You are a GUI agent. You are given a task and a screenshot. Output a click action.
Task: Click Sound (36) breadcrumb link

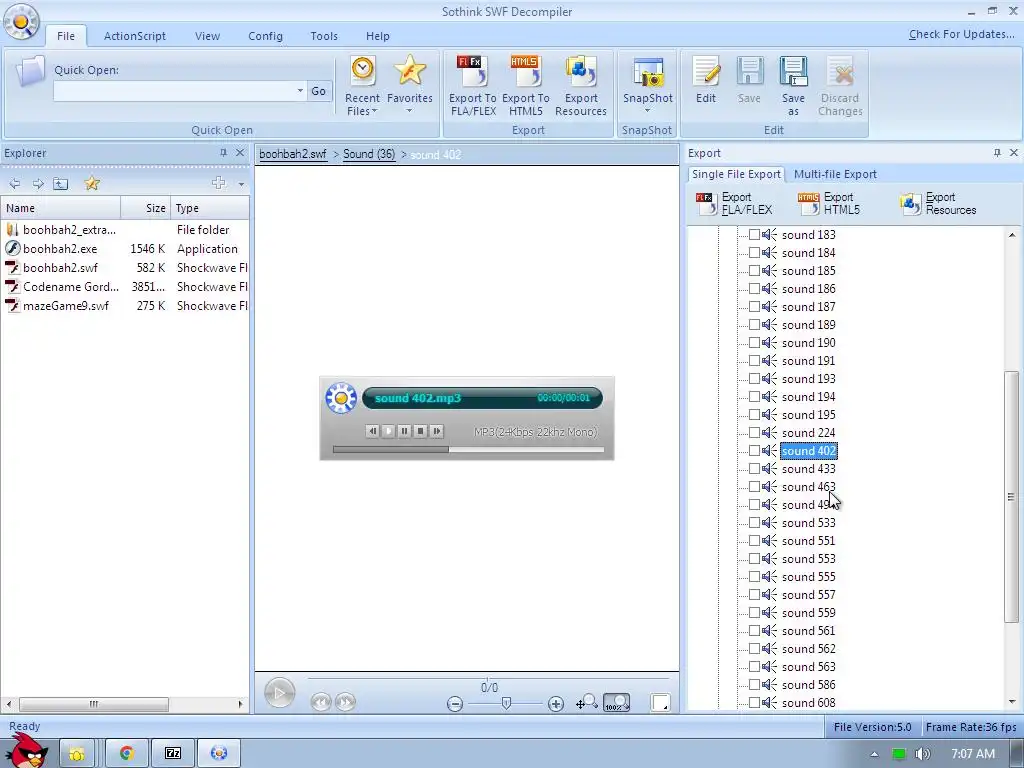369,154
